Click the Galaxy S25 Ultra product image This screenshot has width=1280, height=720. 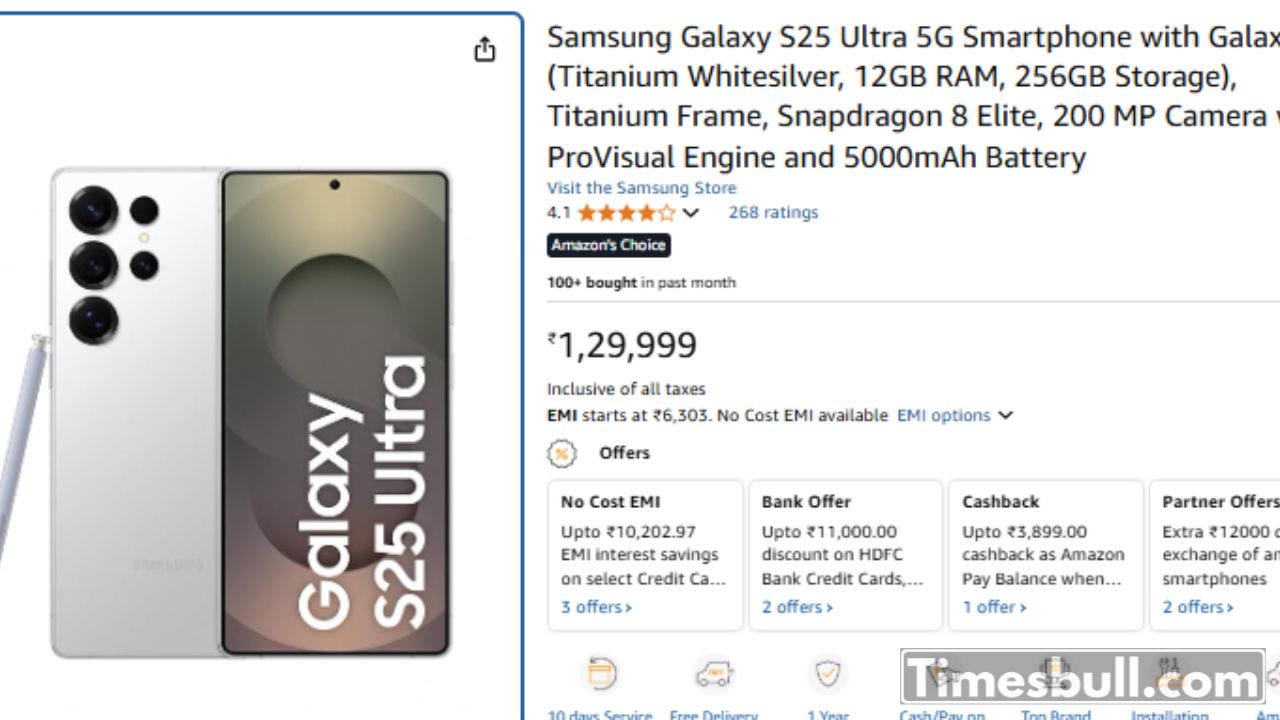(x=252, y=412)
